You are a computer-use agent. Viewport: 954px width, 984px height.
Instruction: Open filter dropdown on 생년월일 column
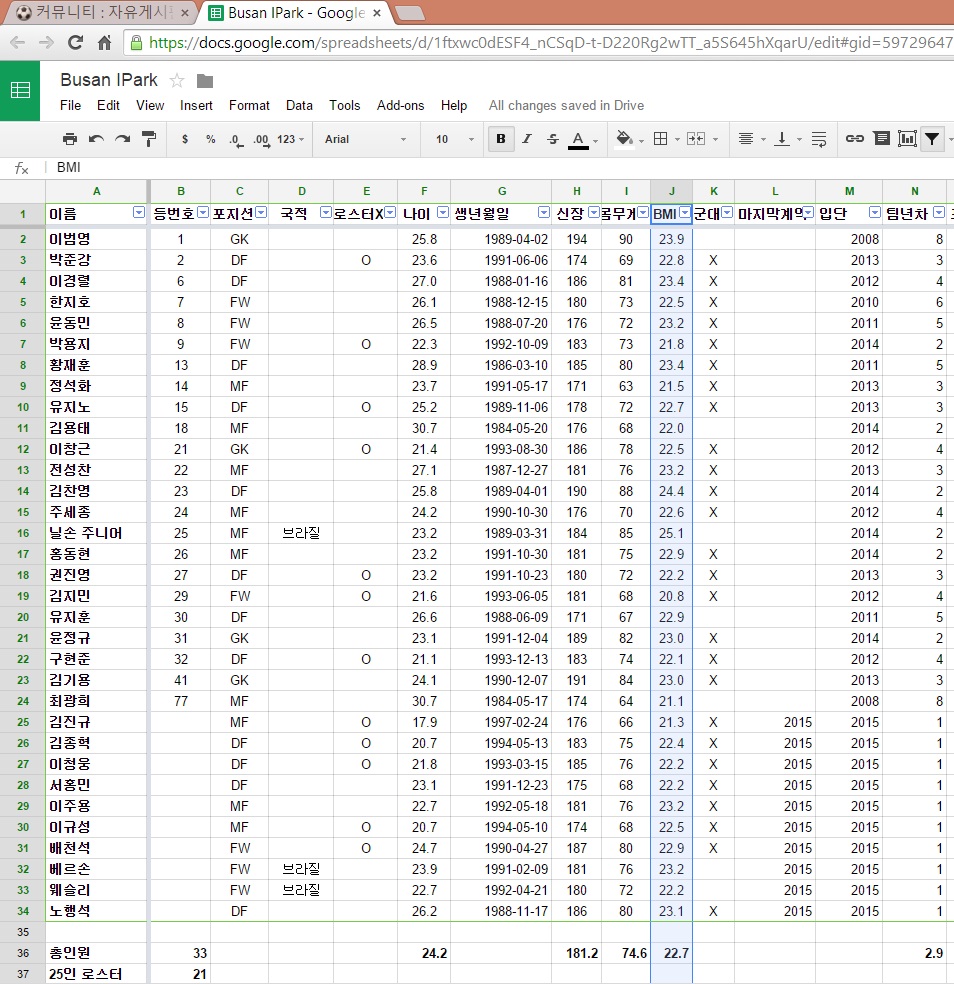coord(544,213)
